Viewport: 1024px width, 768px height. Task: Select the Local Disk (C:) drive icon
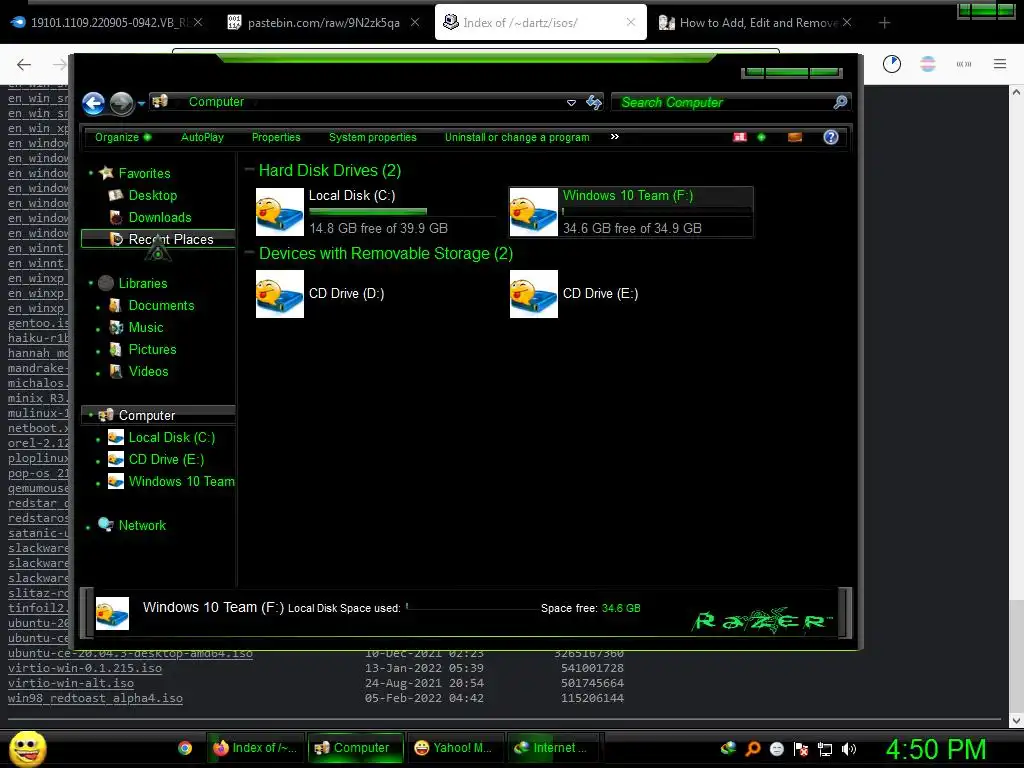tap(280, 212)
